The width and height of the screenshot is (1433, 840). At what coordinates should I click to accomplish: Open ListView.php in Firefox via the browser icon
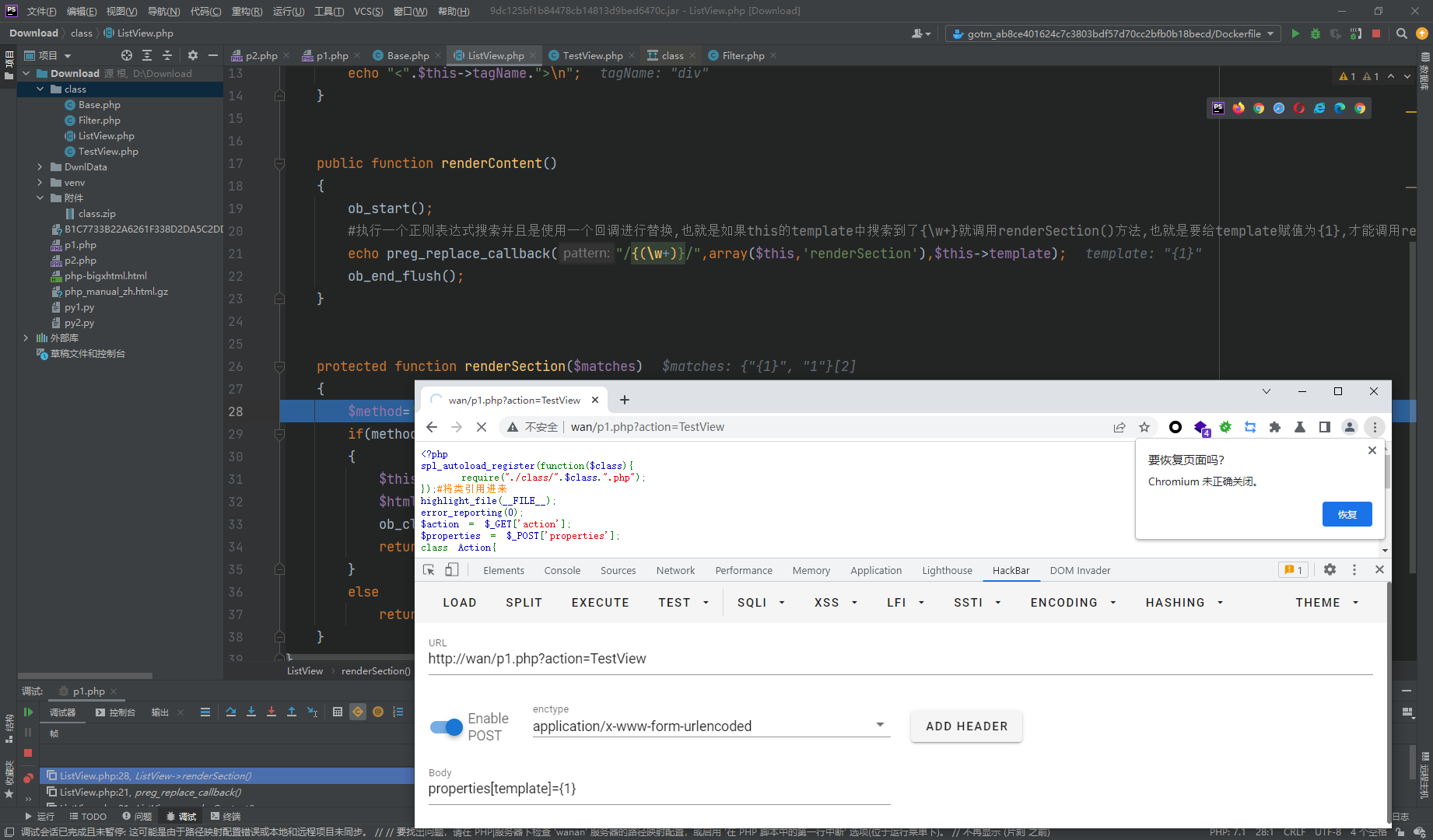click(1239, 108)
